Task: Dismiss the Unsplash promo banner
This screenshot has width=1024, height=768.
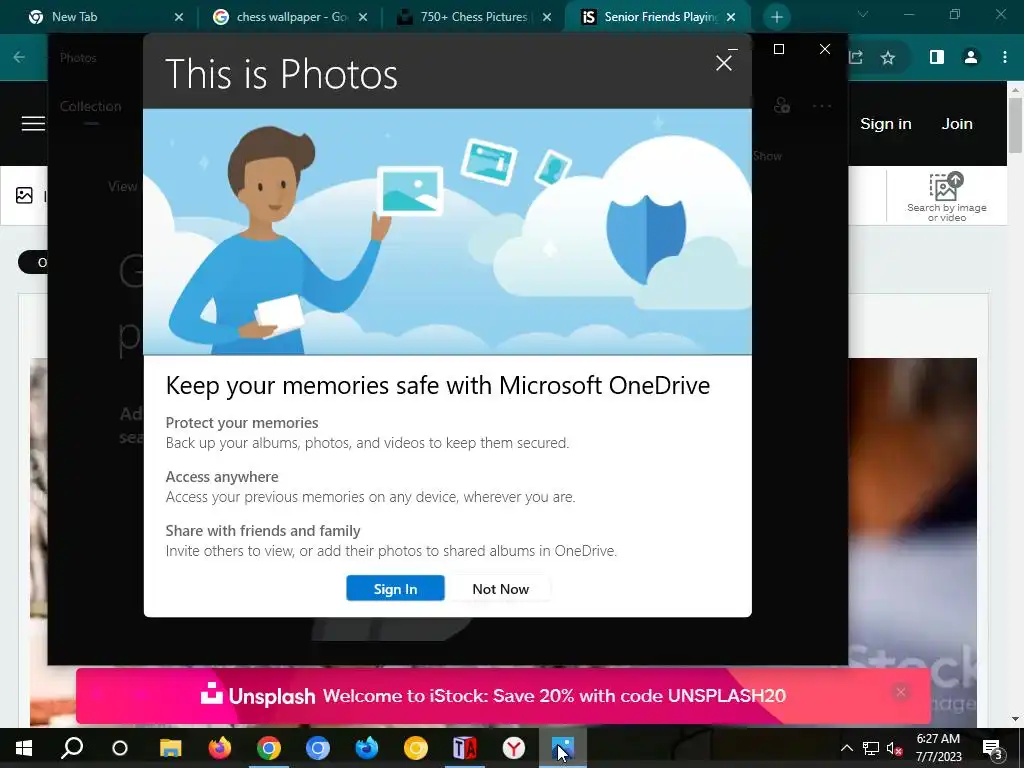Action: pos(901,692)
